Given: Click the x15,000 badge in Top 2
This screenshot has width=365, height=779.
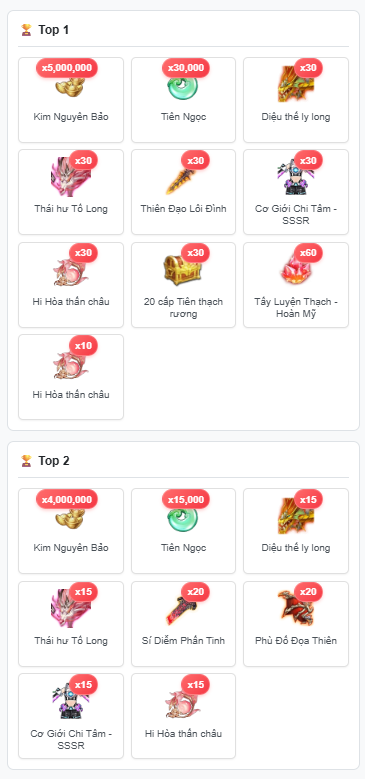Looking at the screenshot, I should [186, 499].
